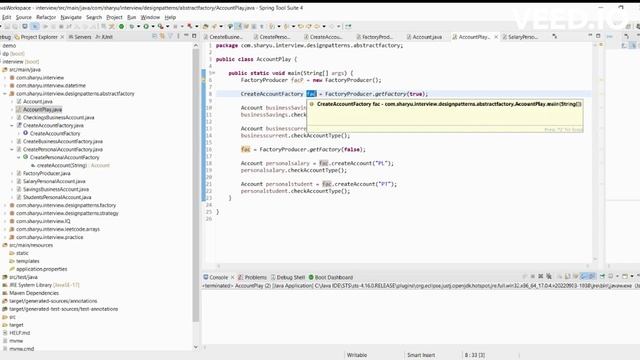Viewport: 640px width, 360px height.
Task: Click Remove Launch X in Console toolbar
Action: tap(541, 277)
